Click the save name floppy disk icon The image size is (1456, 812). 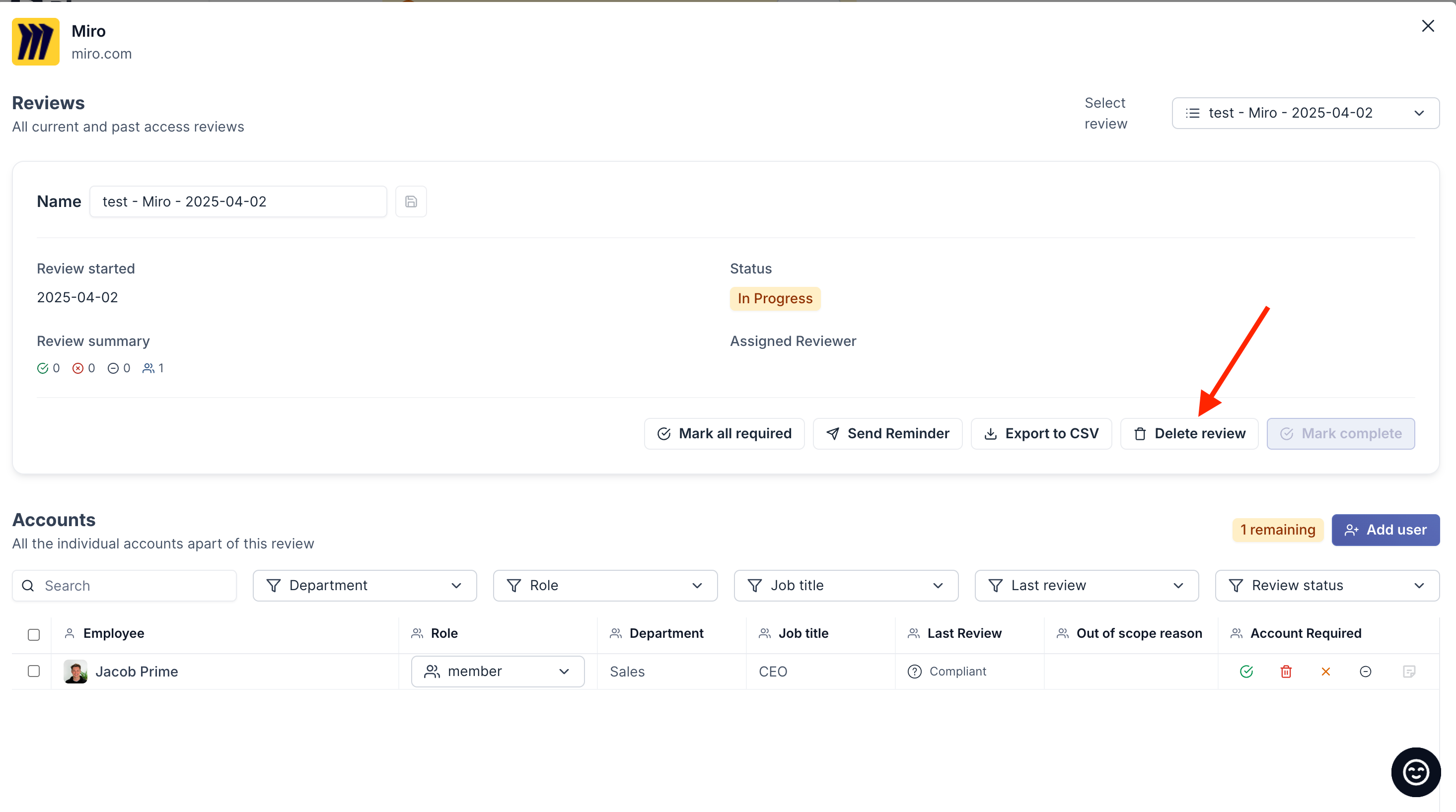411,202
